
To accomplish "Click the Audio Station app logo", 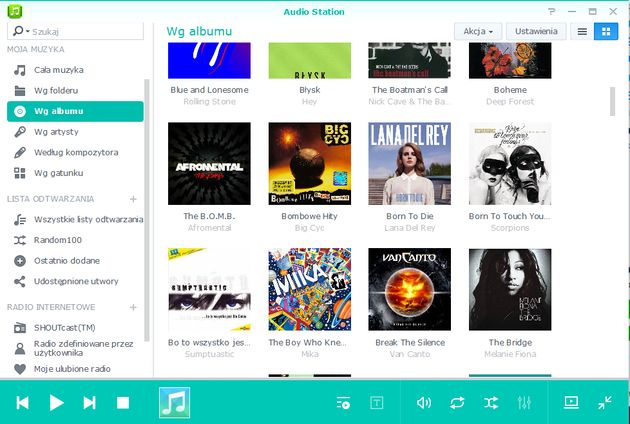I will point(15,11).
